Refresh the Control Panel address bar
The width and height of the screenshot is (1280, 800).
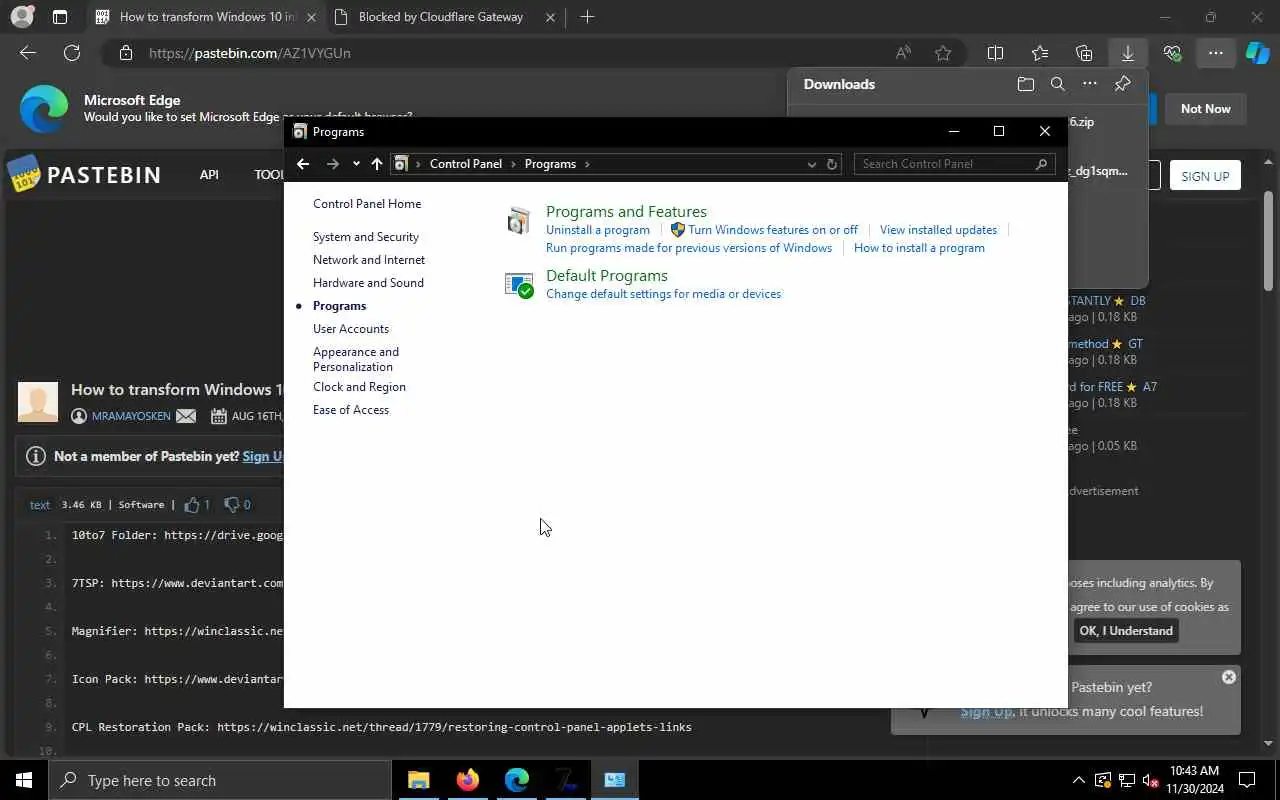(x=832, y=164)
